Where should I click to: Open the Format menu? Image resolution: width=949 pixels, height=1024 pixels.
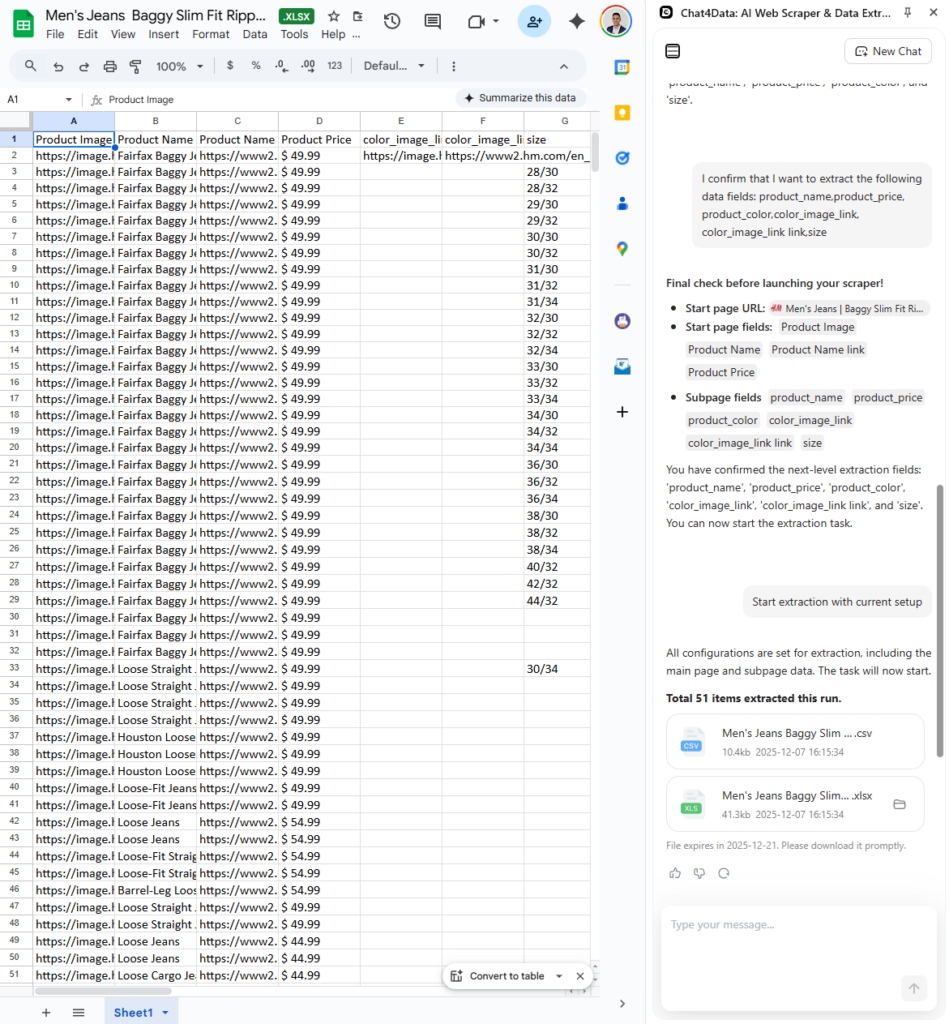[211, 33]
